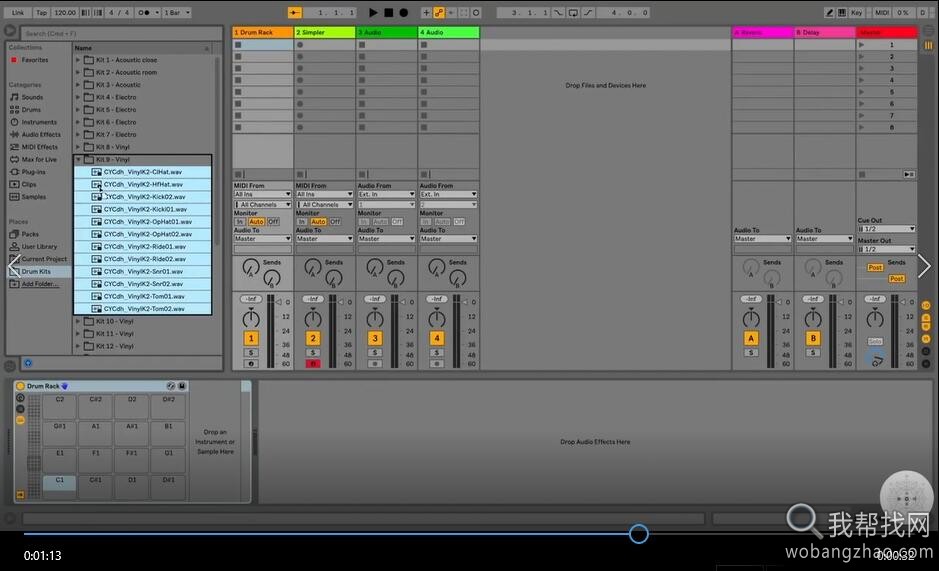Set Drum Rack track monitor to In

coord(240,222)
